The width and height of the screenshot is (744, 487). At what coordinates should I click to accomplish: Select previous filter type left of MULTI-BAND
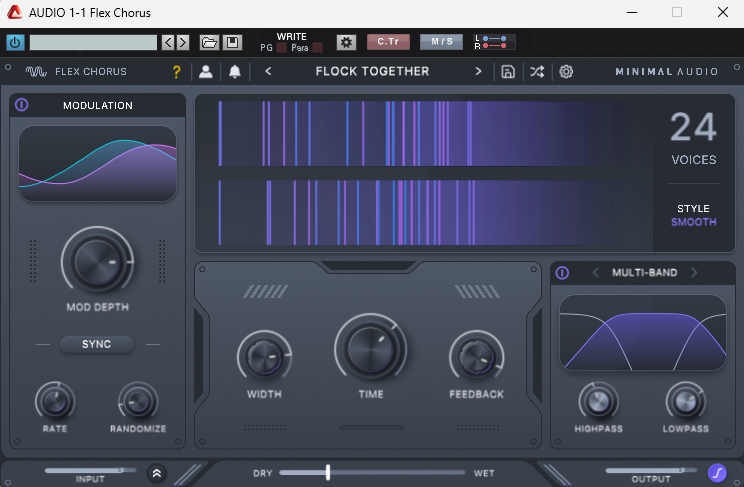[596, 272]
